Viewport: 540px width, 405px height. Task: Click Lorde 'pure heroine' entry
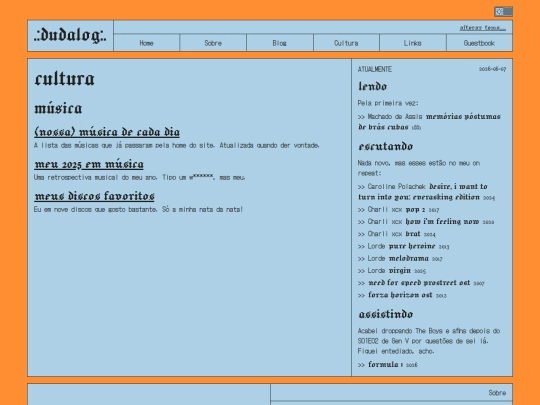(x=403, y=246)
